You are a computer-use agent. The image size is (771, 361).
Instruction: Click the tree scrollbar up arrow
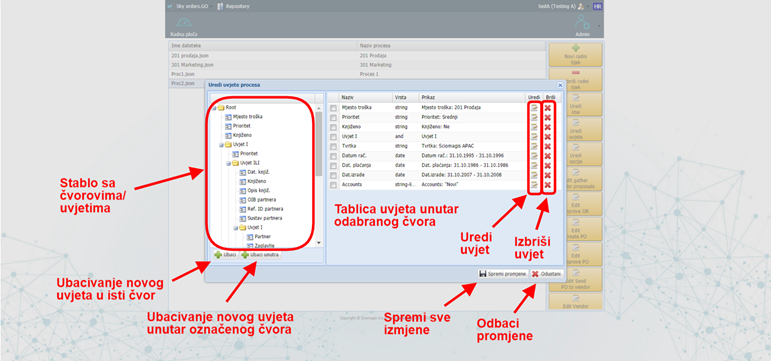pos(319,107)
